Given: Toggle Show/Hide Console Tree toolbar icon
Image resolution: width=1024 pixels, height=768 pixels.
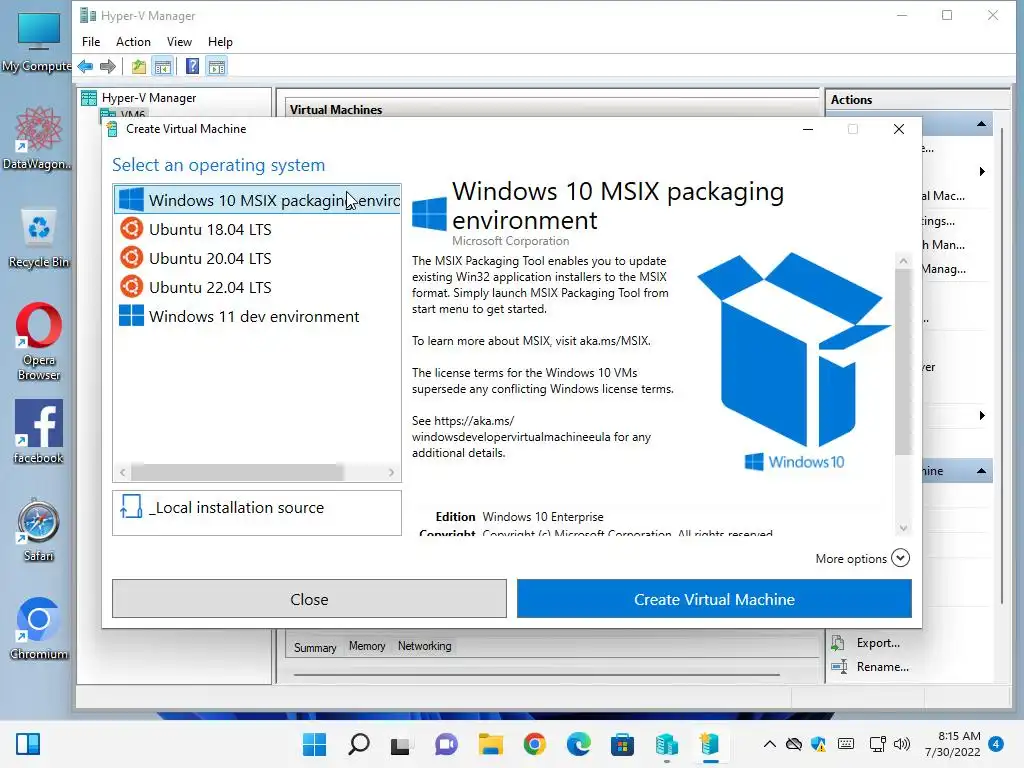Looking at the screenshot, I should click(x=163, y=66).
